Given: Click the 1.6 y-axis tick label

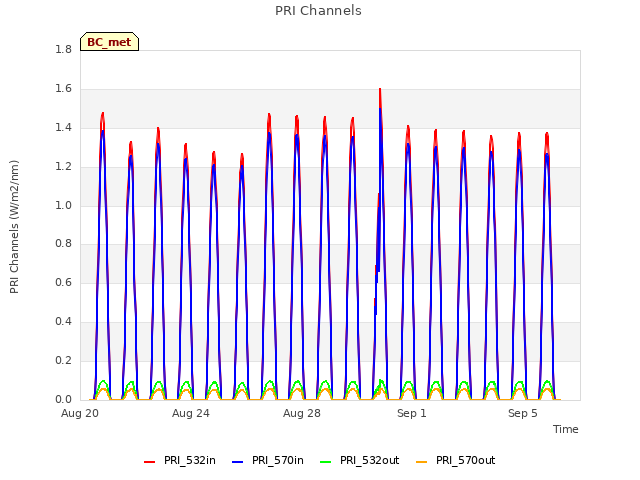Looking at the screenshot, I should 63,89.
